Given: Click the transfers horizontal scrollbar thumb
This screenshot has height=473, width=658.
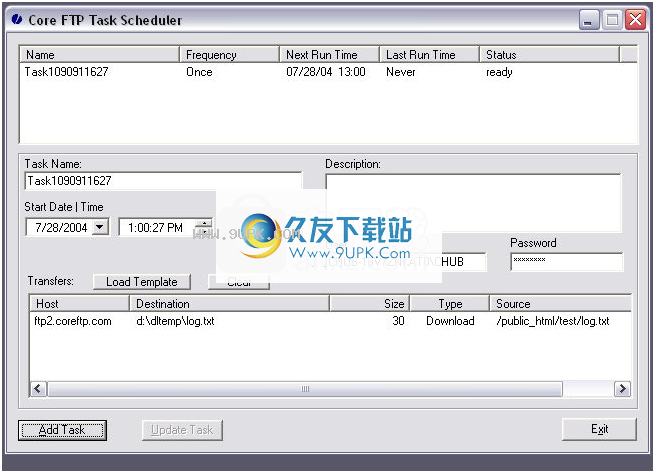Looking at the screenshot, I should click(x=305, y=389).
